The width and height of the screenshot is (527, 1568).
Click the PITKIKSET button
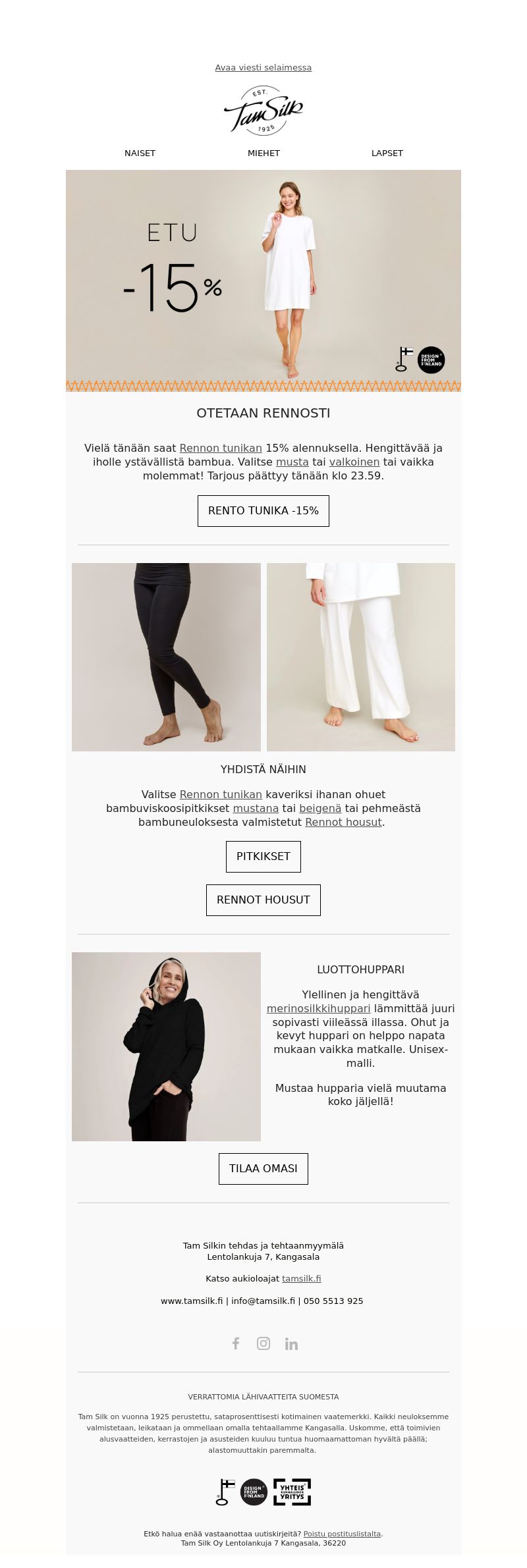[263, 857]
